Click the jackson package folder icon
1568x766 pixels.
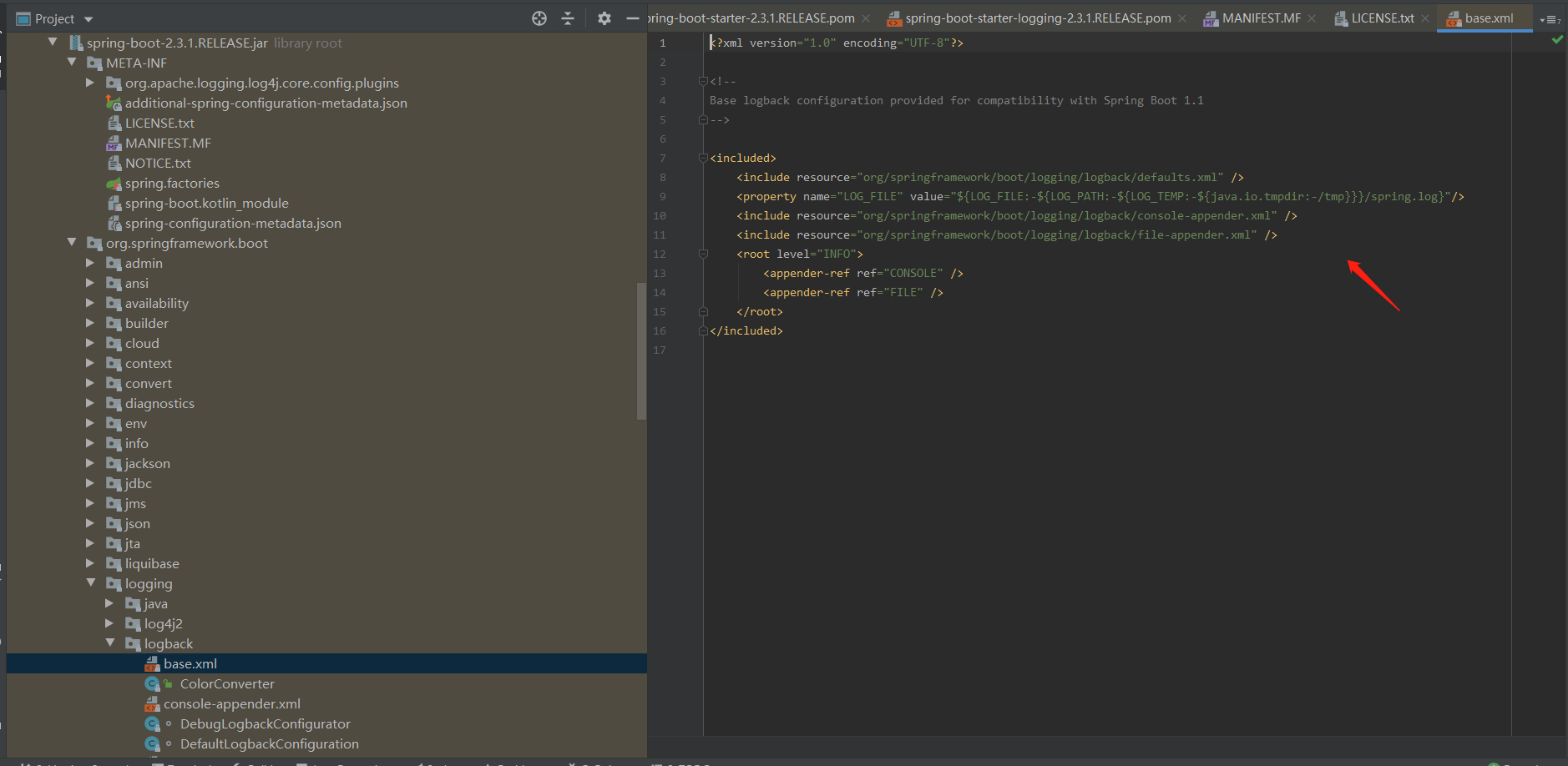114,463
